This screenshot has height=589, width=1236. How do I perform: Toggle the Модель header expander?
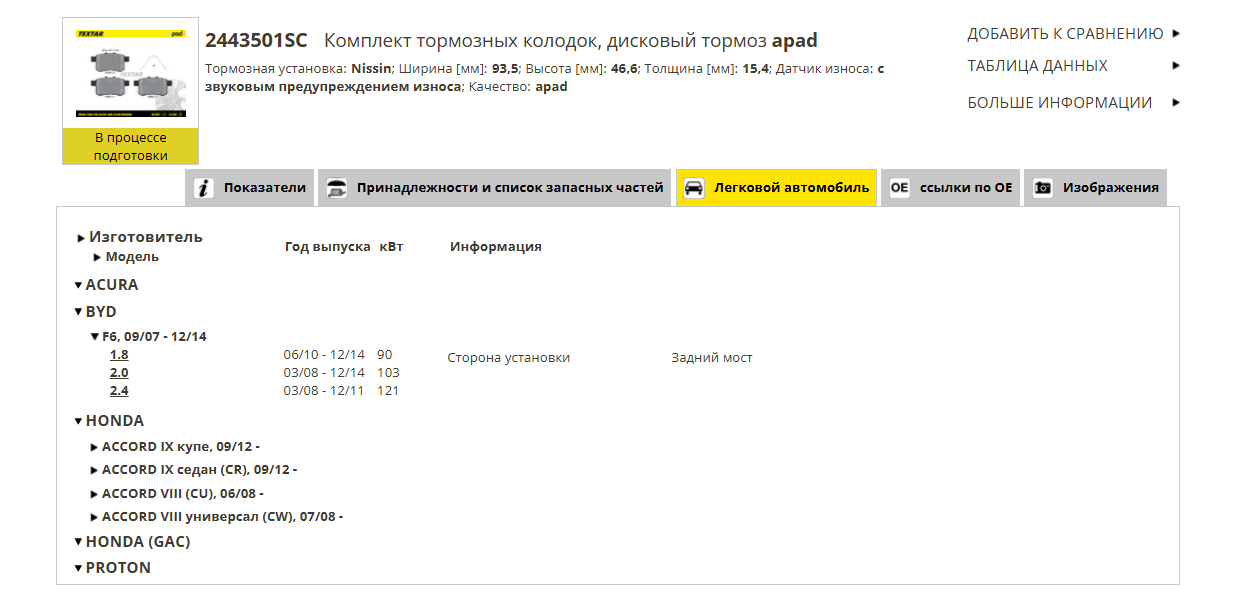click(98, 257)
